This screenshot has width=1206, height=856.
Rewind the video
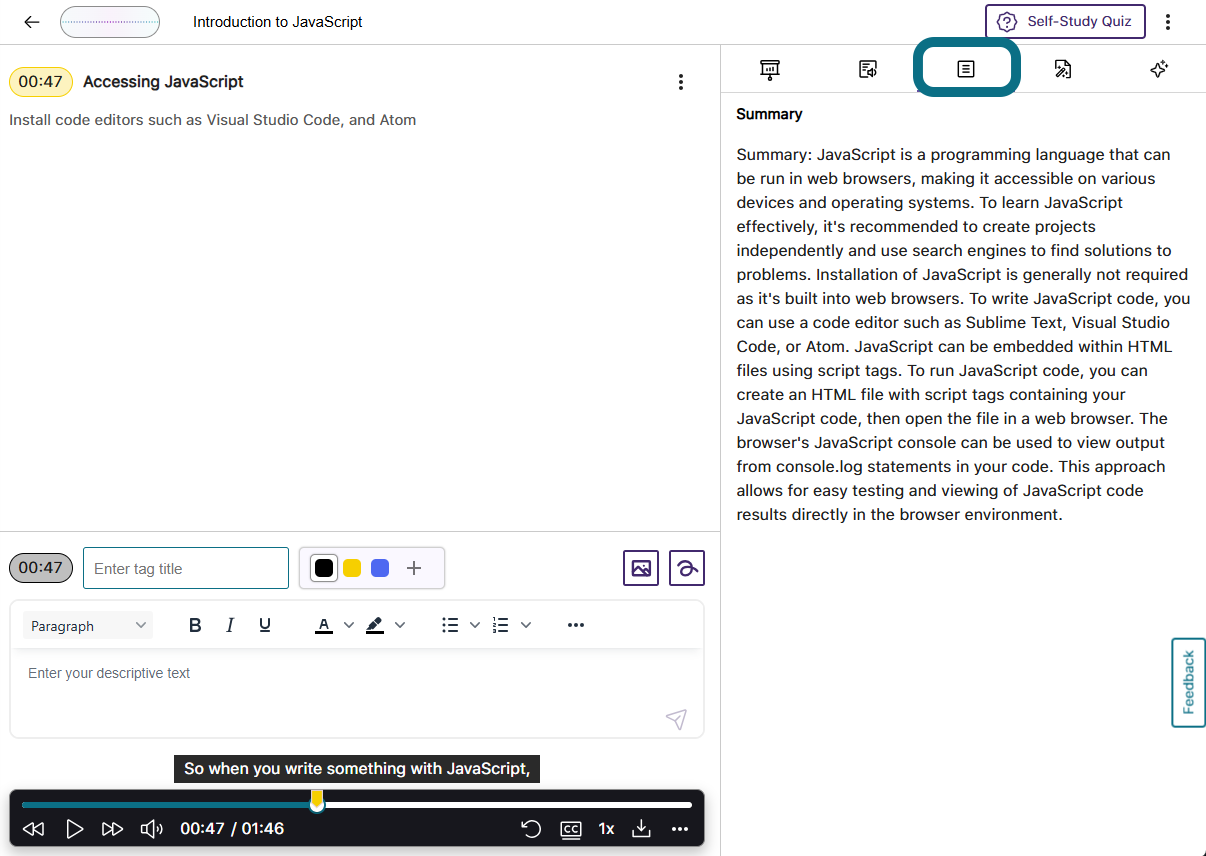(34, 829)
